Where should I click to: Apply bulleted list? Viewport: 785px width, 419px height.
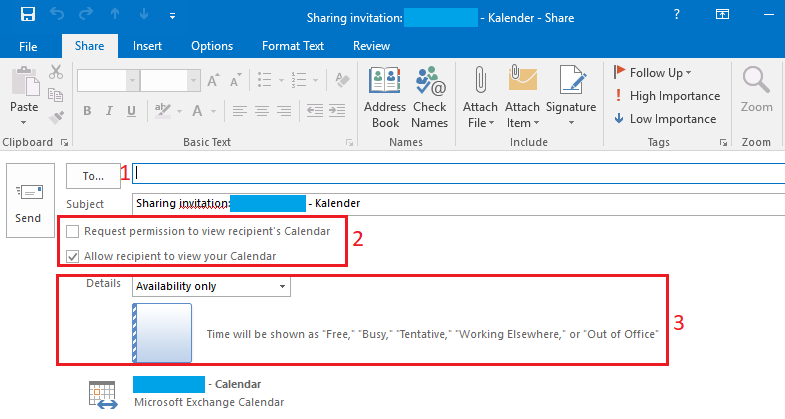click(x=264, y=80)
